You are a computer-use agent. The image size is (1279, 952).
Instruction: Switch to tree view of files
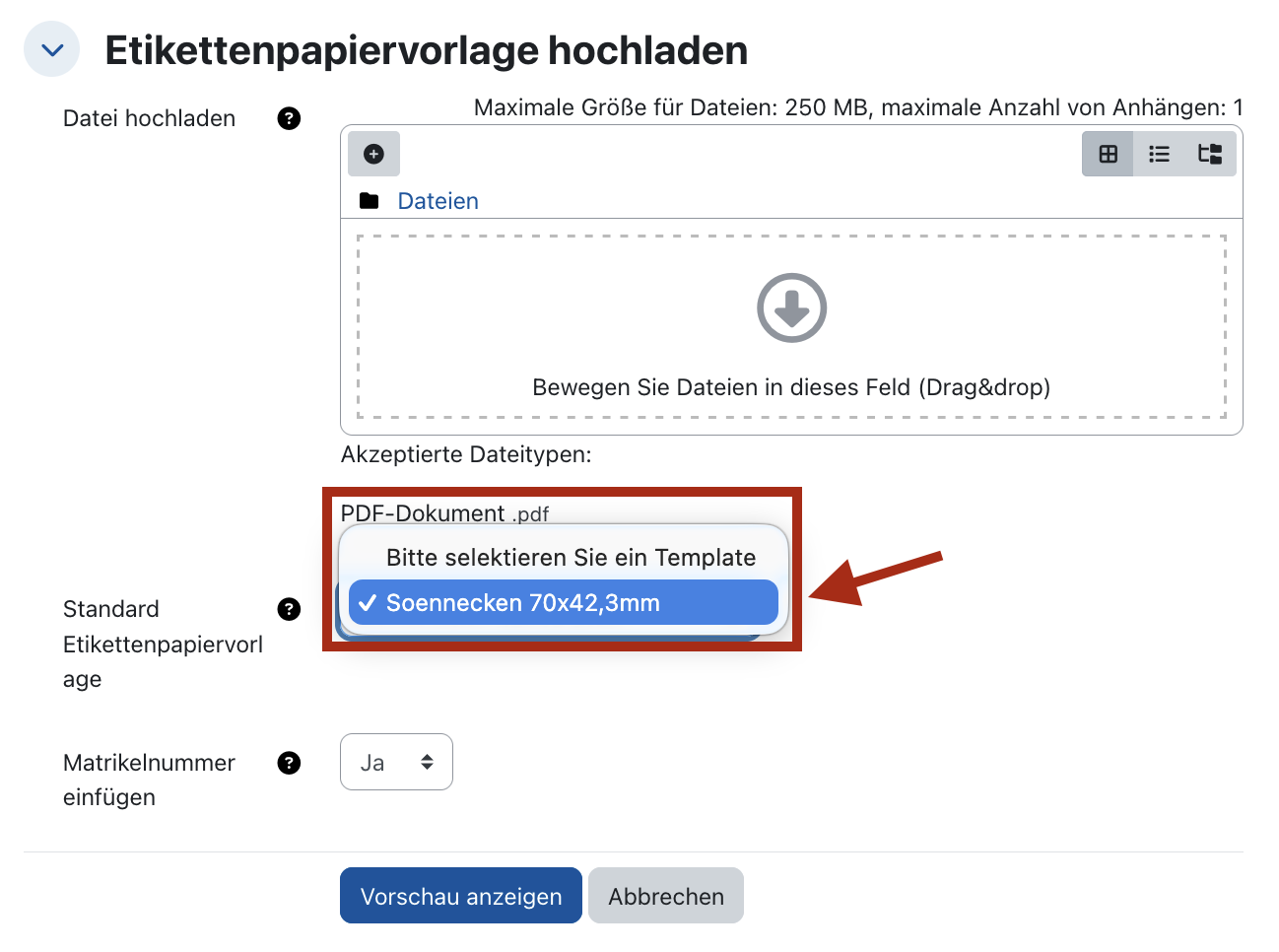(x=1210, y=154)
